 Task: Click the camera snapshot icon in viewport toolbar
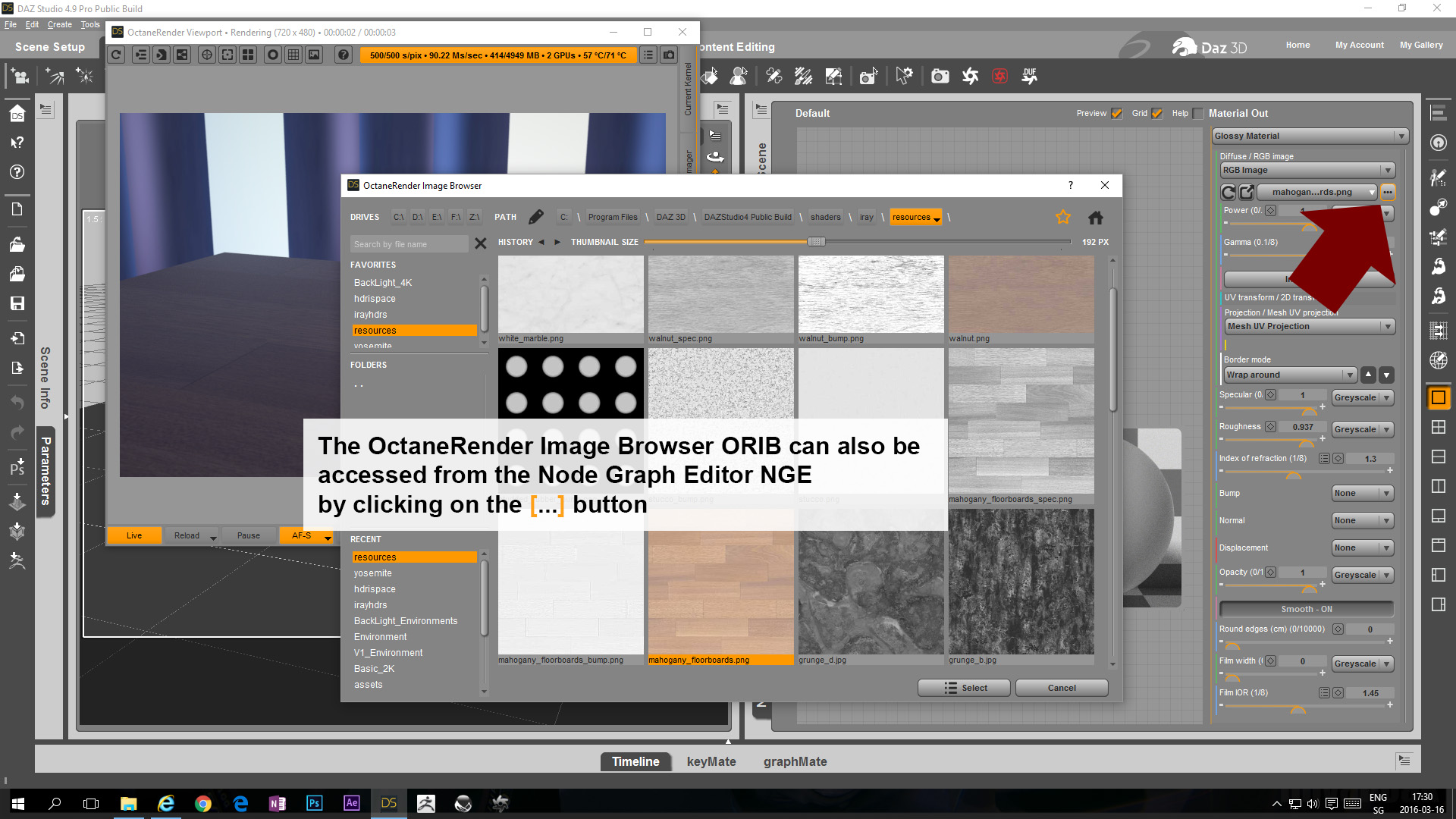click(x=669, y=55)
